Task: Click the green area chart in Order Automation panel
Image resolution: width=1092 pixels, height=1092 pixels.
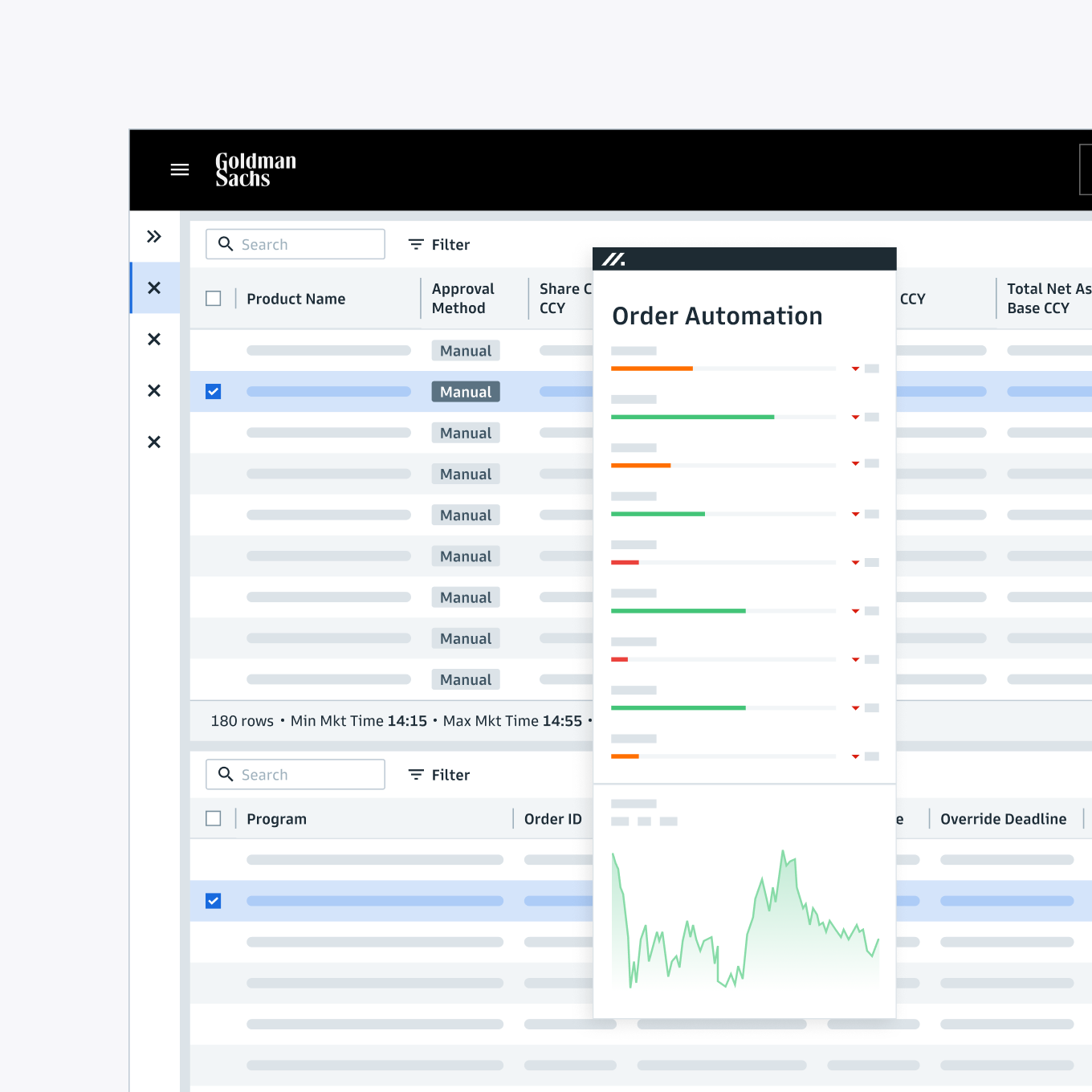Action: point(745,919)
